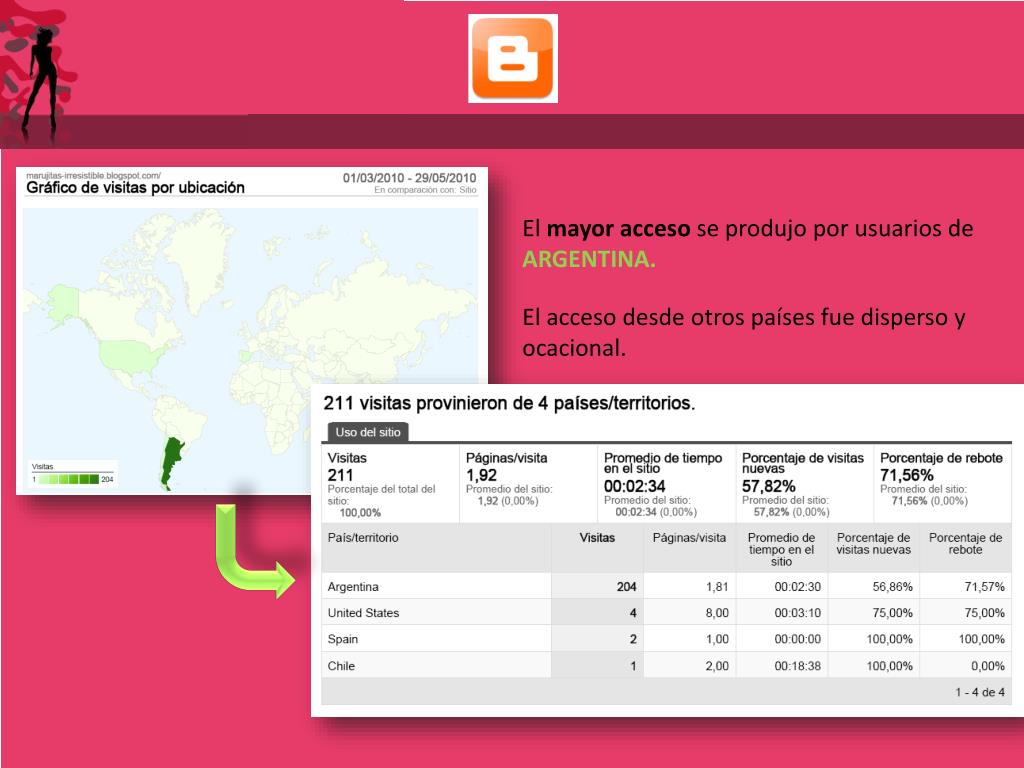Image resolution: width=1024 pixels, height=768 pixels.
Task: Click Argentina's bounce rate 71,57%
Action: pyautogui.click(x=984, y=586)
